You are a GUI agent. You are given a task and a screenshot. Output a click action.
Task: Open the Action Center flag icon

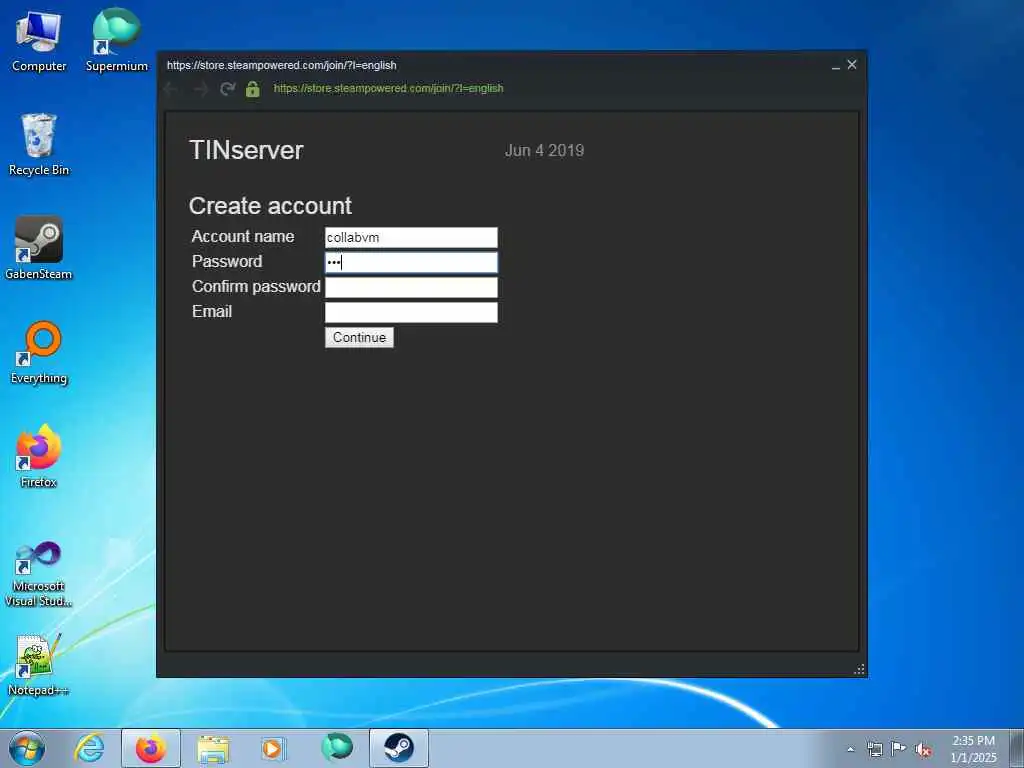899,749
